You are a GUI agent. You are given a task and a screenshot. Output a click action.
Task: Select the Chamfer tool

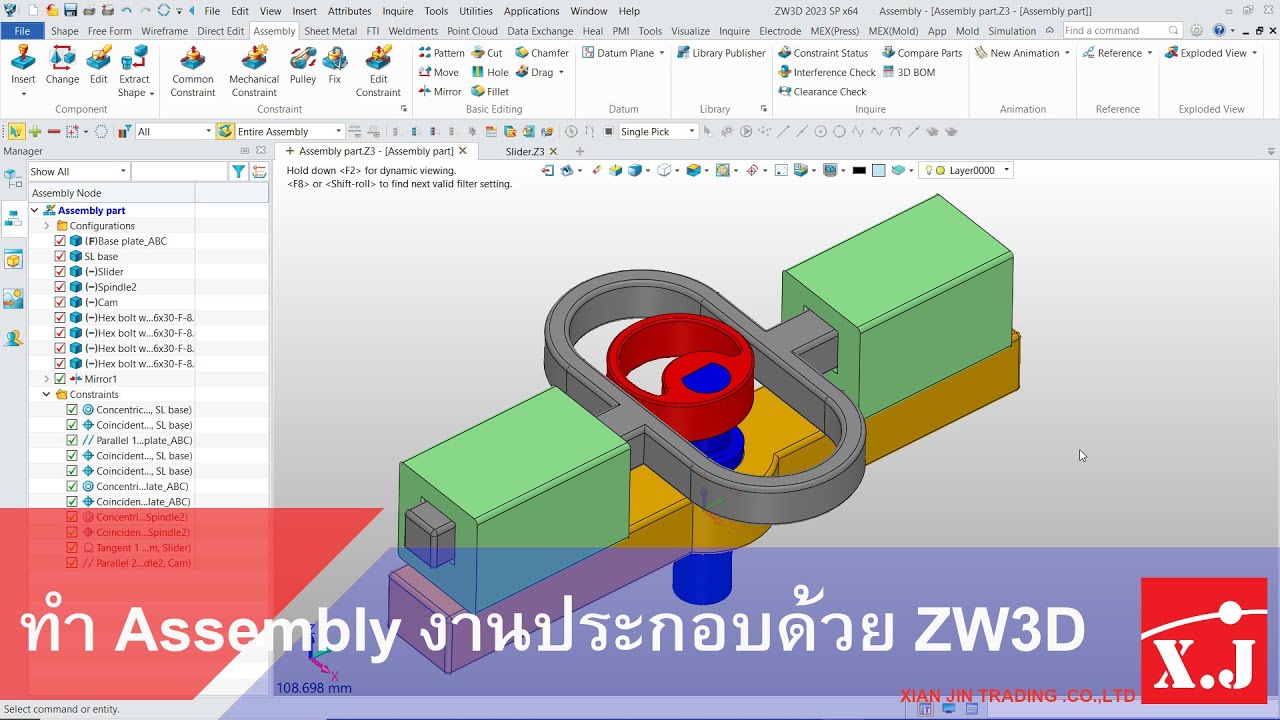pos(542,53)
